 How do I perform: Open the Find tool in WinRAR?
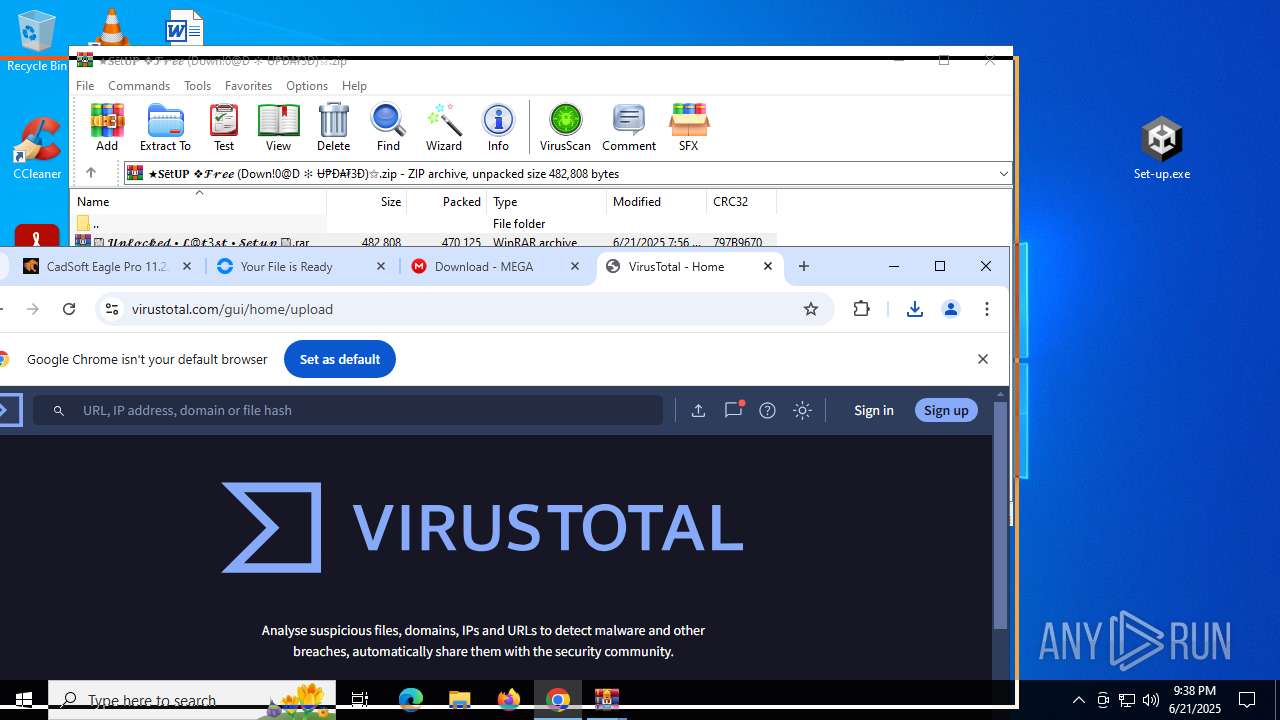(x=388, y=127)
